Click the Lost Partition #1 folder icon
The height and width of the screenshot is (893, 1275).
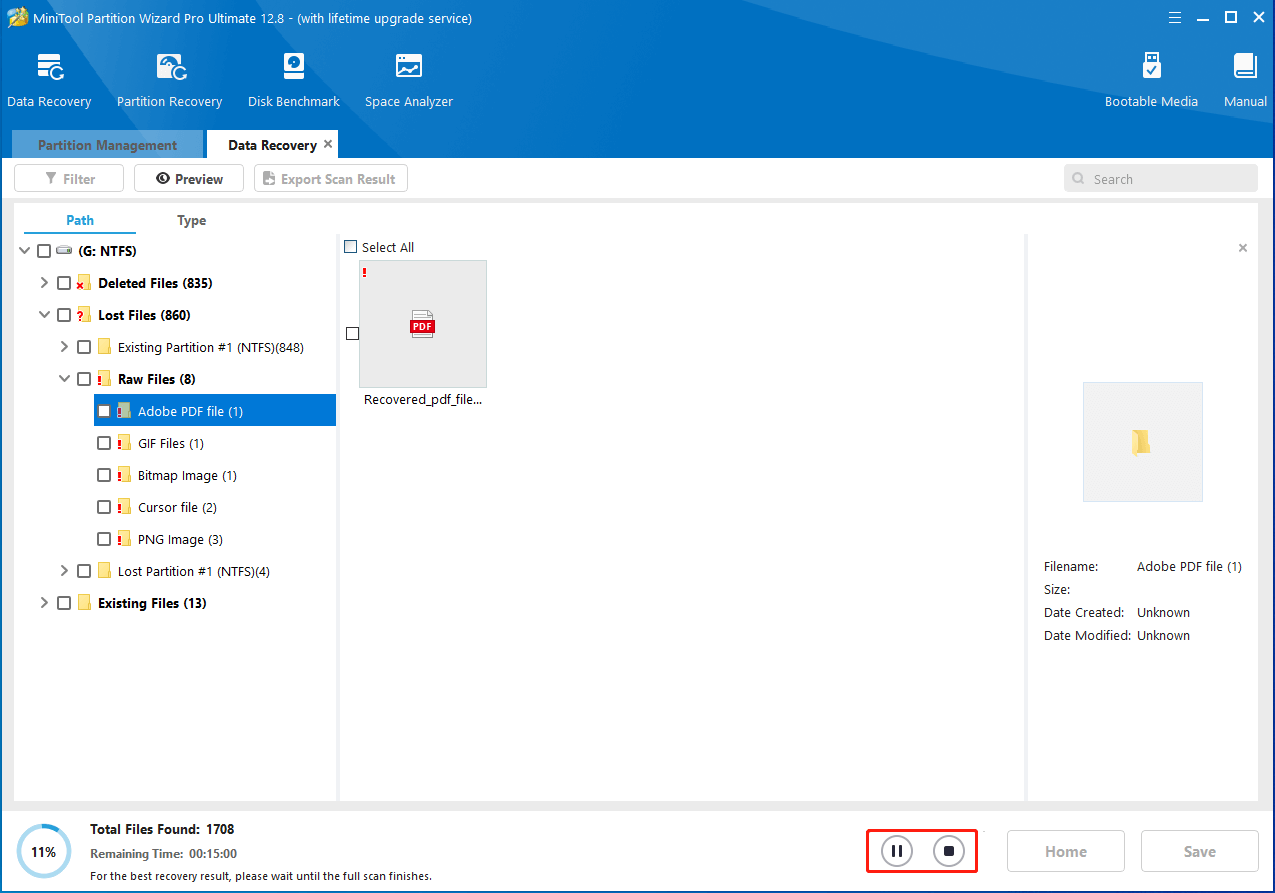[x=104, y=571]
